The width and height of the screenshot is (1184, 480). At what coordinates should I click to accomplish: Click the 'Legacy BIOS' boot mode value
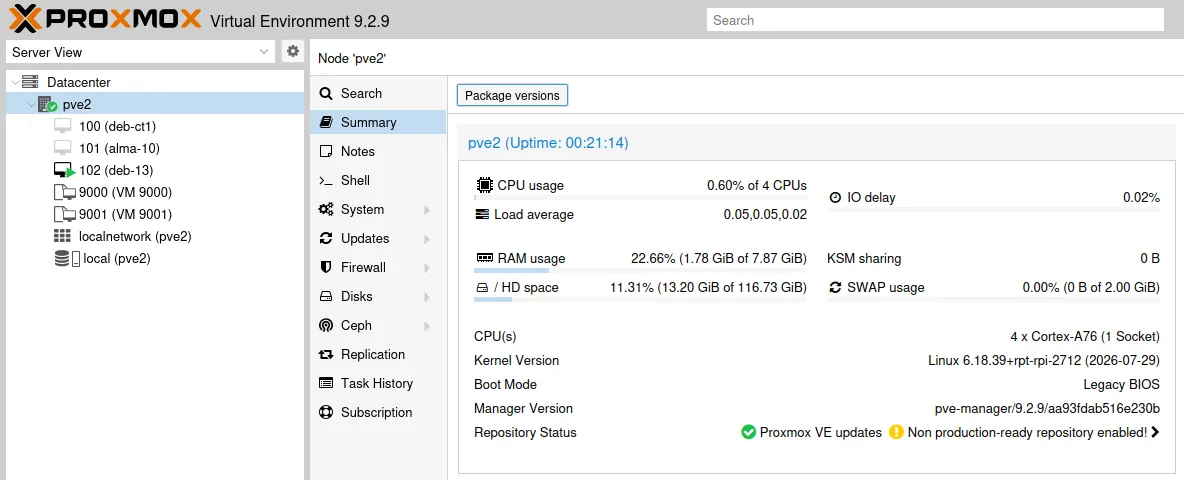(x=1121, y=384)
